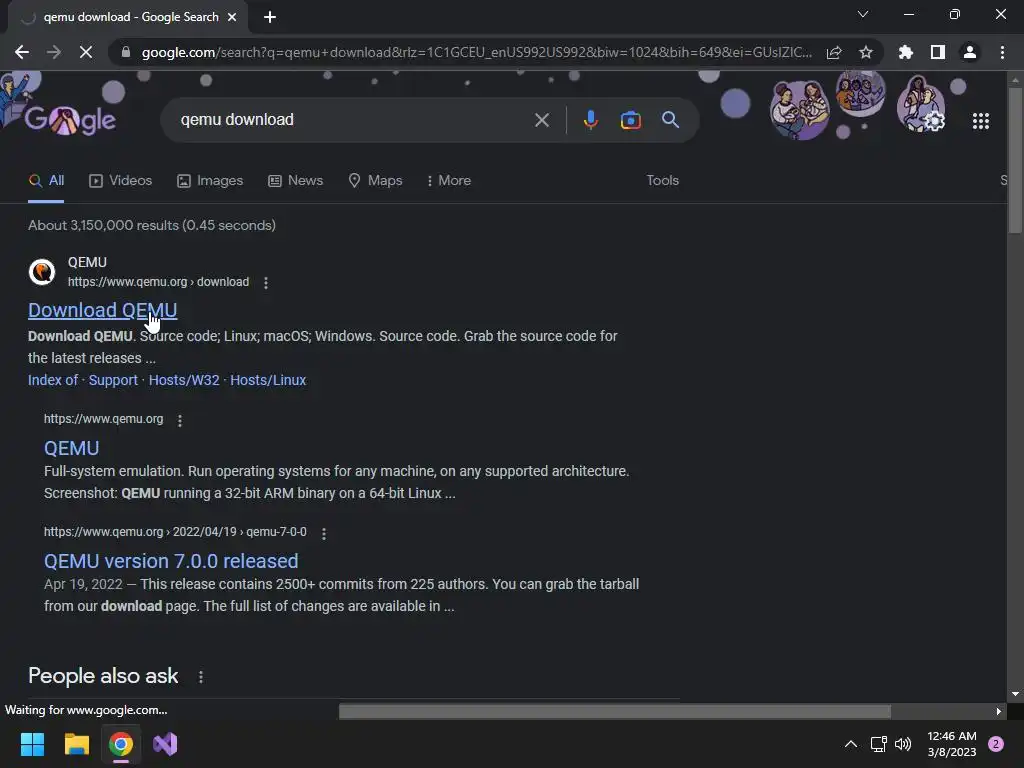This screenshot has width=1024, height=768.
Task: Open QEMU favicon of first result
Action: pos(42,272)
